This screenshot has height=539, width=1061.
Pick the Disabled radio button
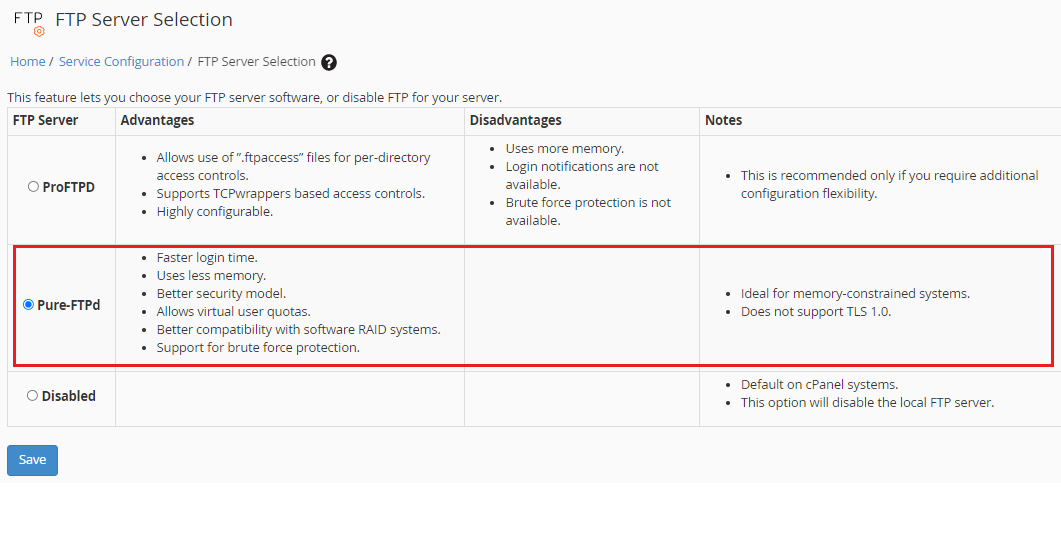pos(33,396)
